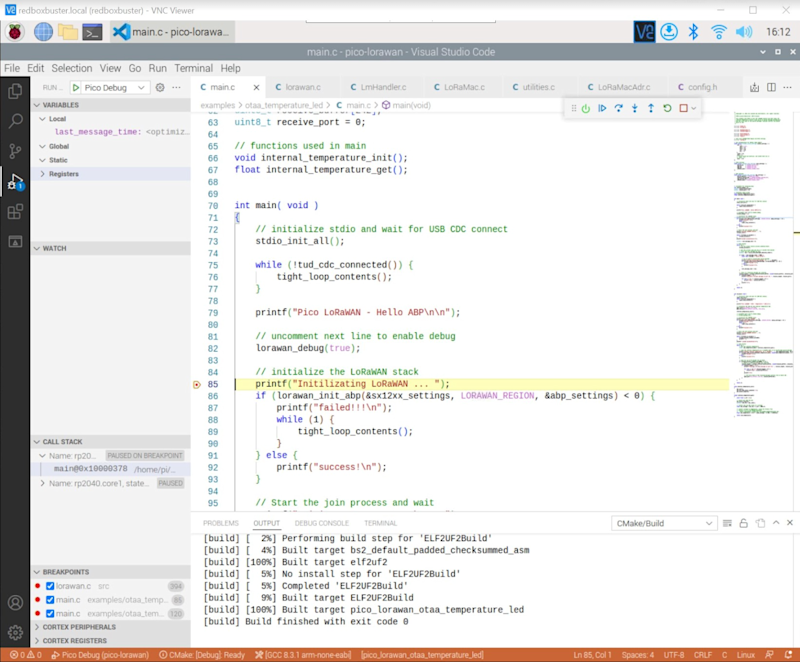
Task: Click the debug Continue button
Action: pyautogui.click(x=602, y=108)
